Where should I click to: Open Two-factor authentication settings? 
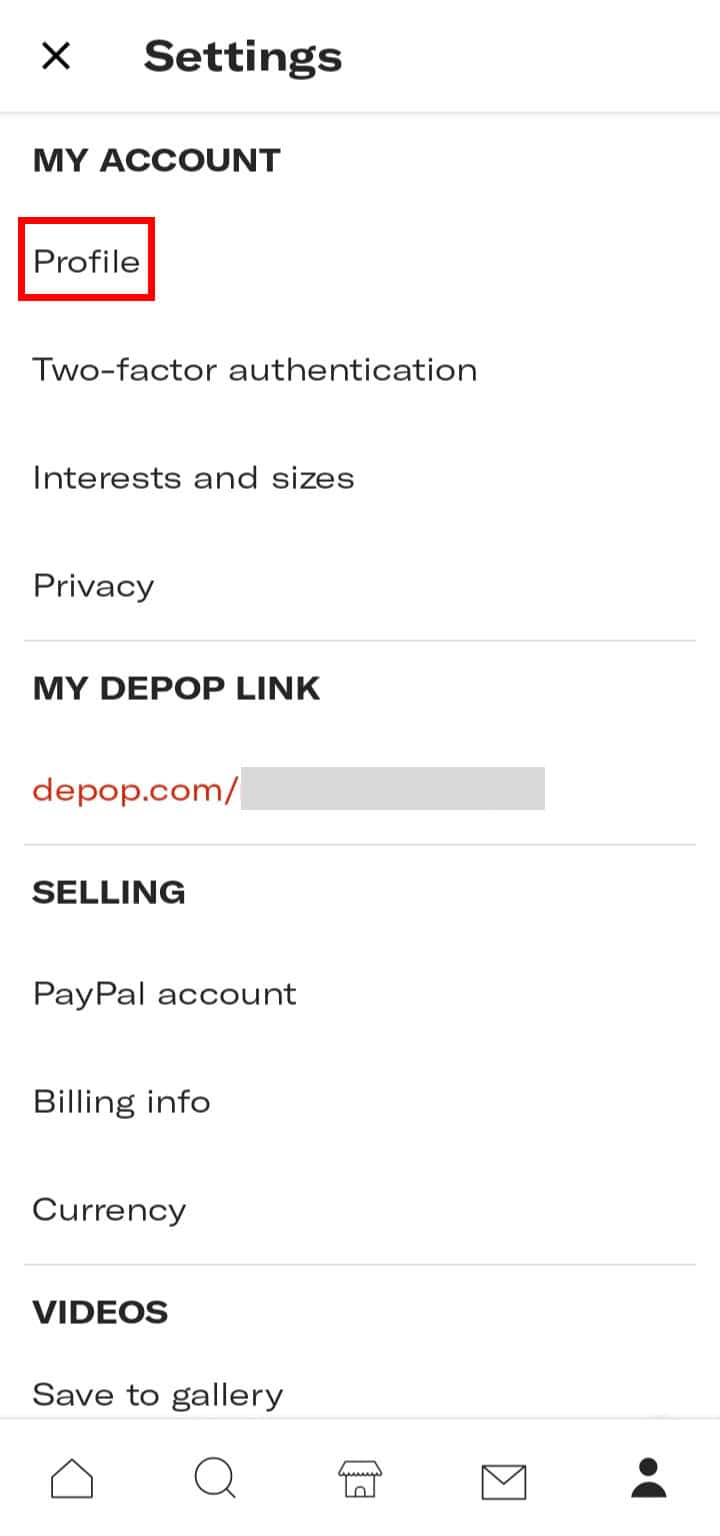click(255, 369)
